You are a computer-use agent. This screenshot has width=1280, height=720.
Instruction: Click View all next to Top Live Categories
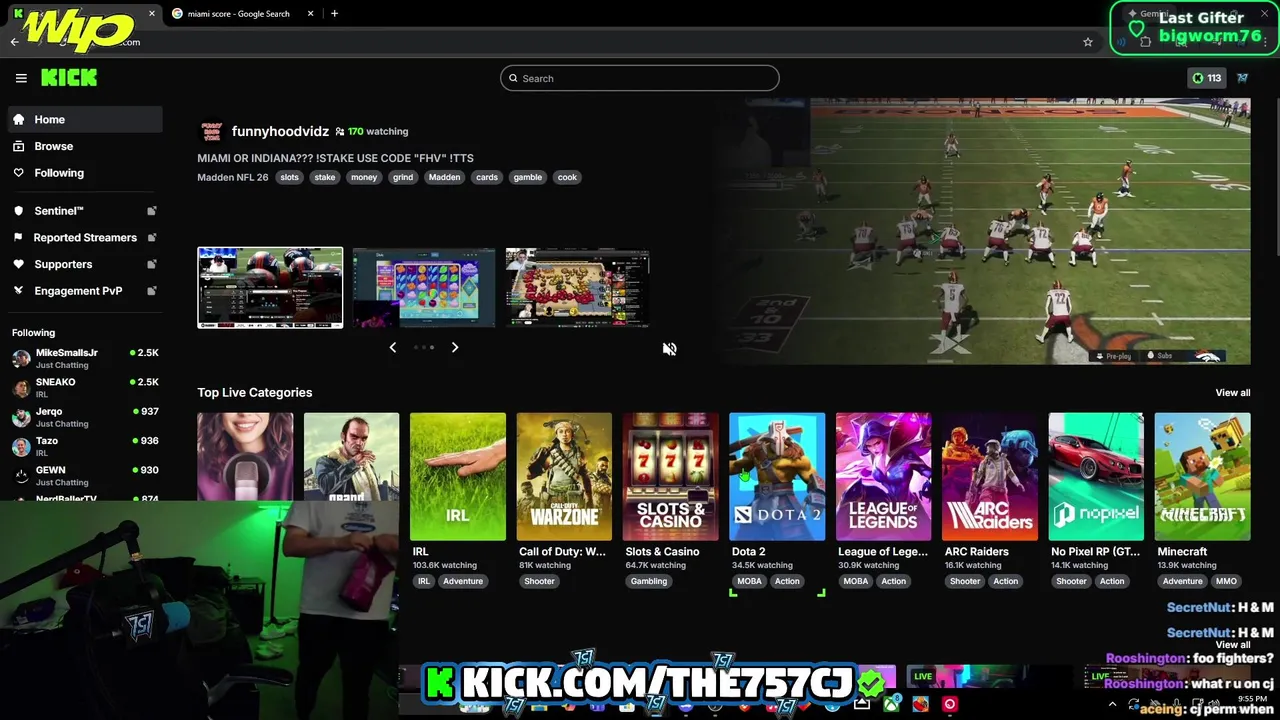[1232, 393]
